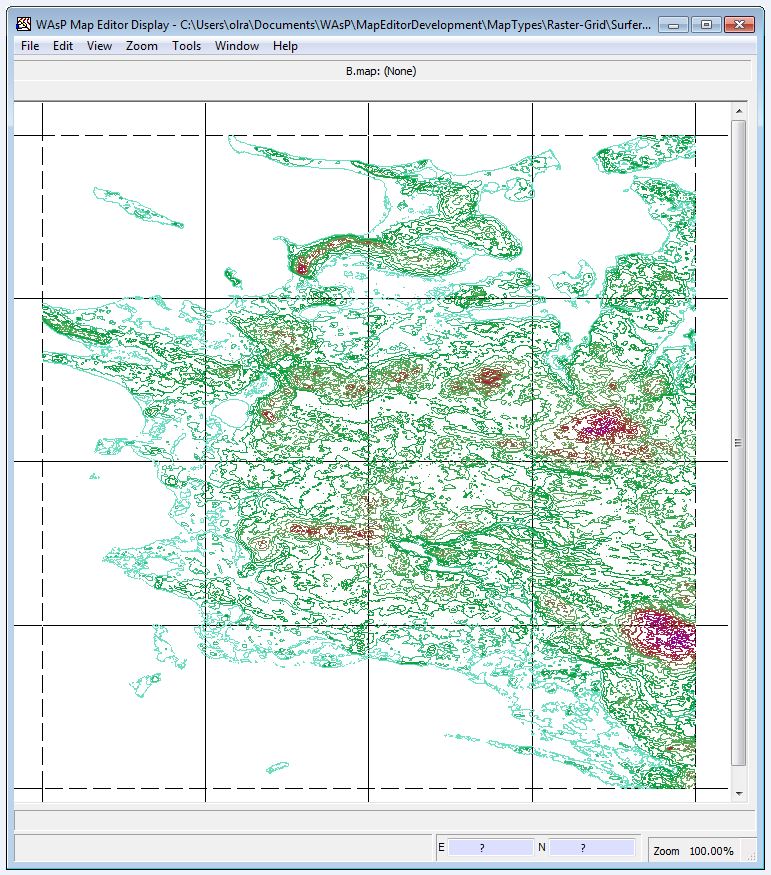Click the window resize grip icon
Image resolution: width=771 pixels, height=875 pixels.
coord(751,856)
